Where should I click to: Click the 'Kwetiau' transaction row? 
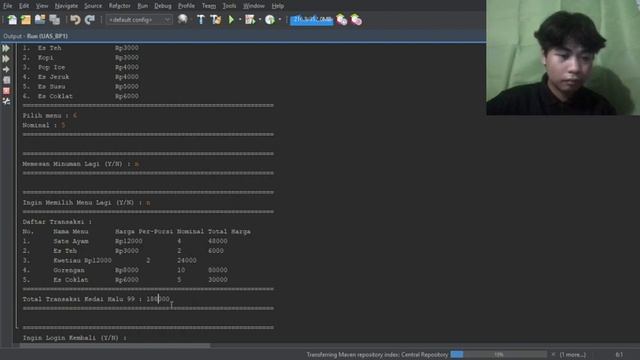[x=109, y=260]
